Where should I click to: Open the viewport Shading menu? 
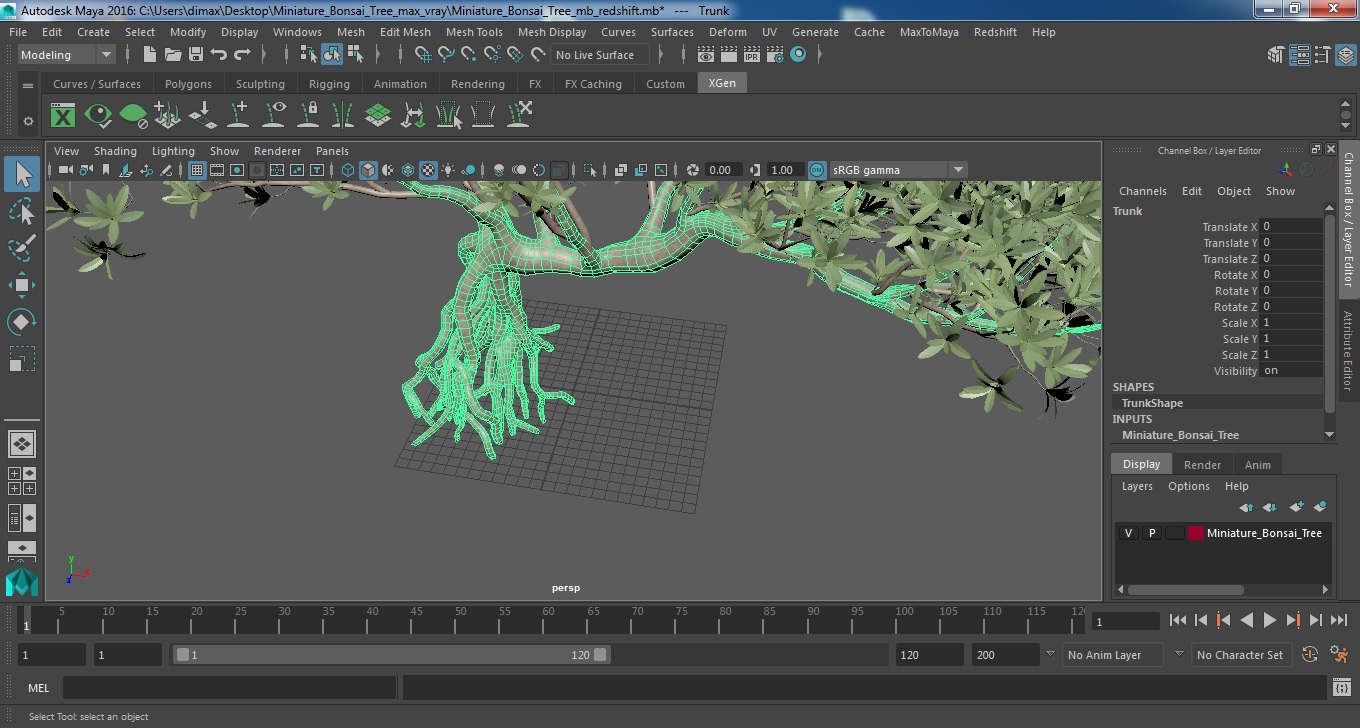(115, 151)
